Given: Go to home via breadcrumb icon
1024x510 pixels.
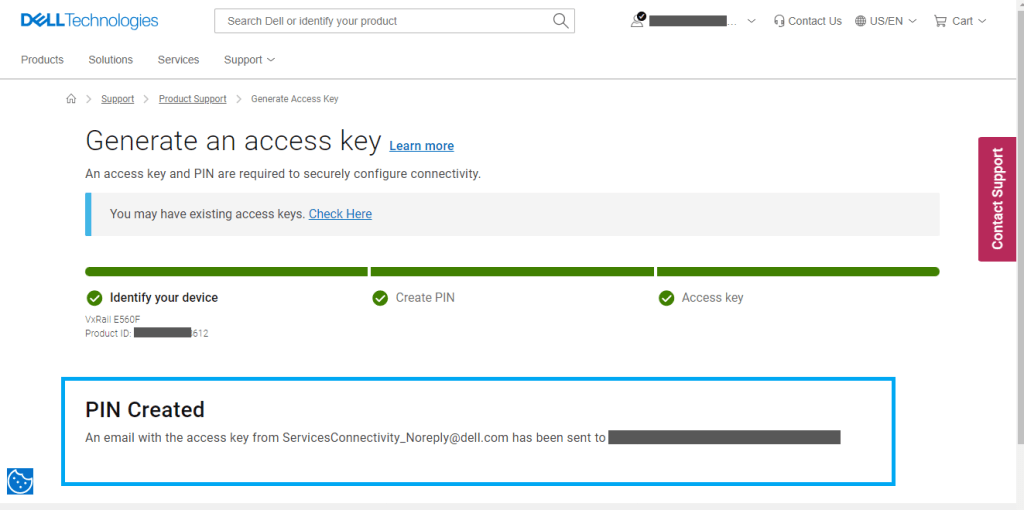Looking at the screenshot, I should tap(71, 99).
